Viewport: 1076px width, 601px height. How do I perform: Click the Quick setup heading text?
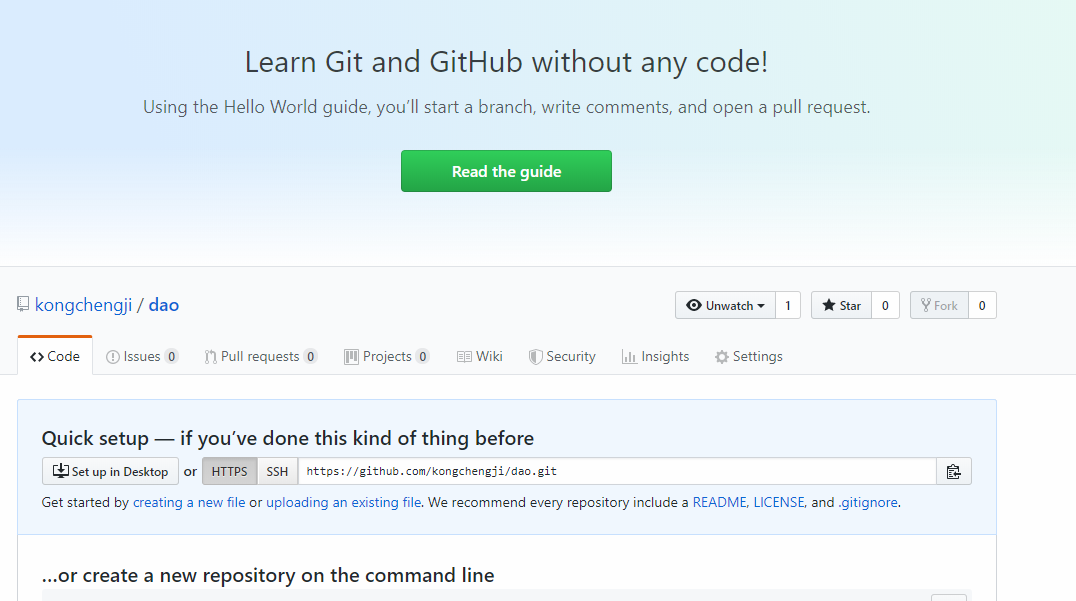point(288,438)
